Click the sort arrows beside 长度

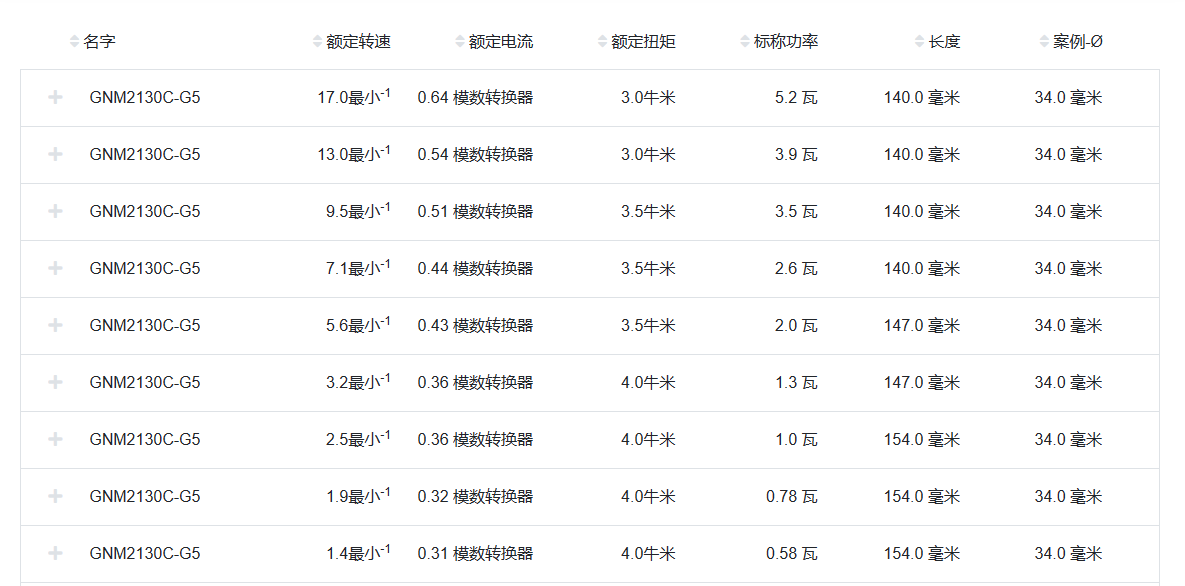(x=920, y=42)
